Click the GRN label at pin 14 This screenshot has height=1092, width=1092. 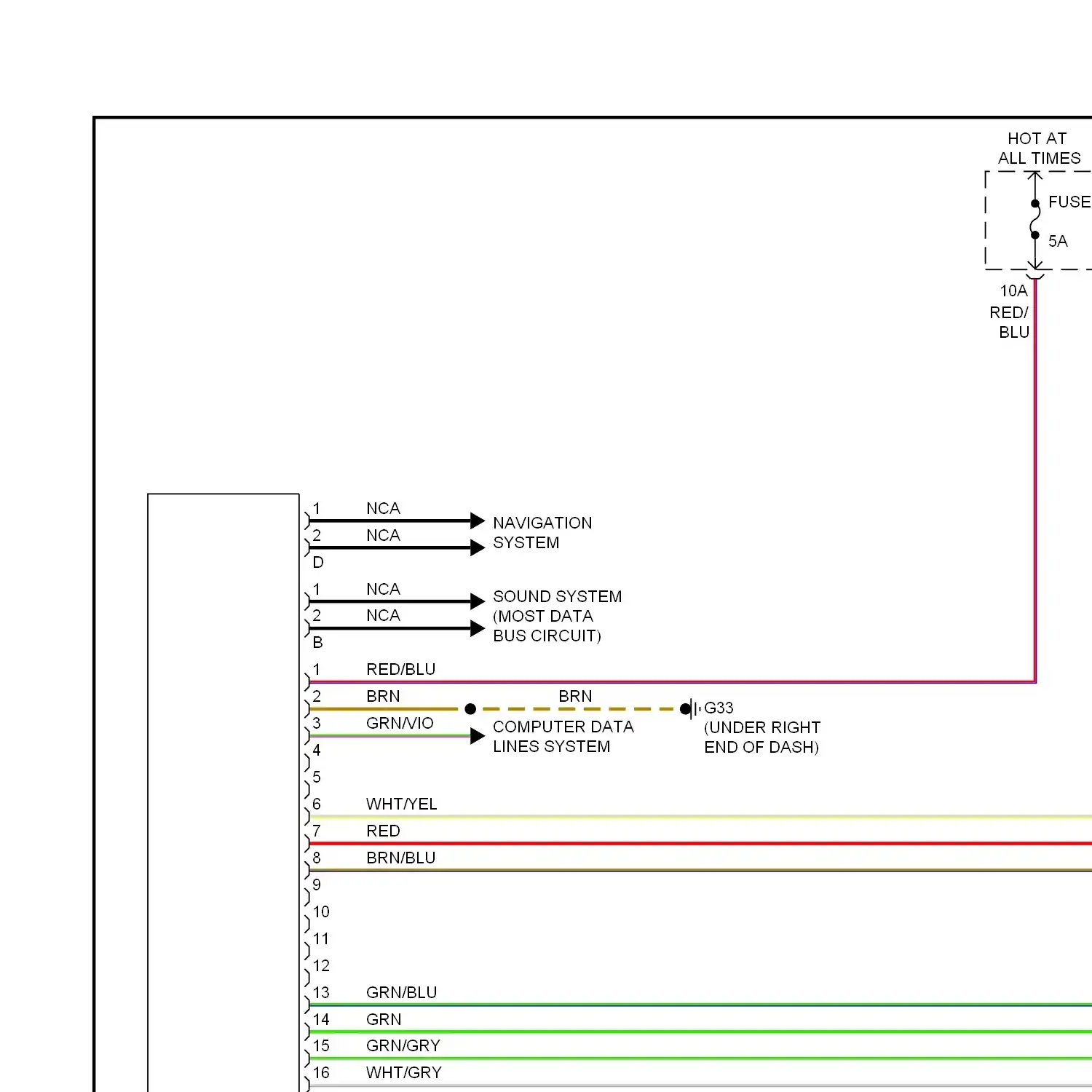(x=384, y=1019)
